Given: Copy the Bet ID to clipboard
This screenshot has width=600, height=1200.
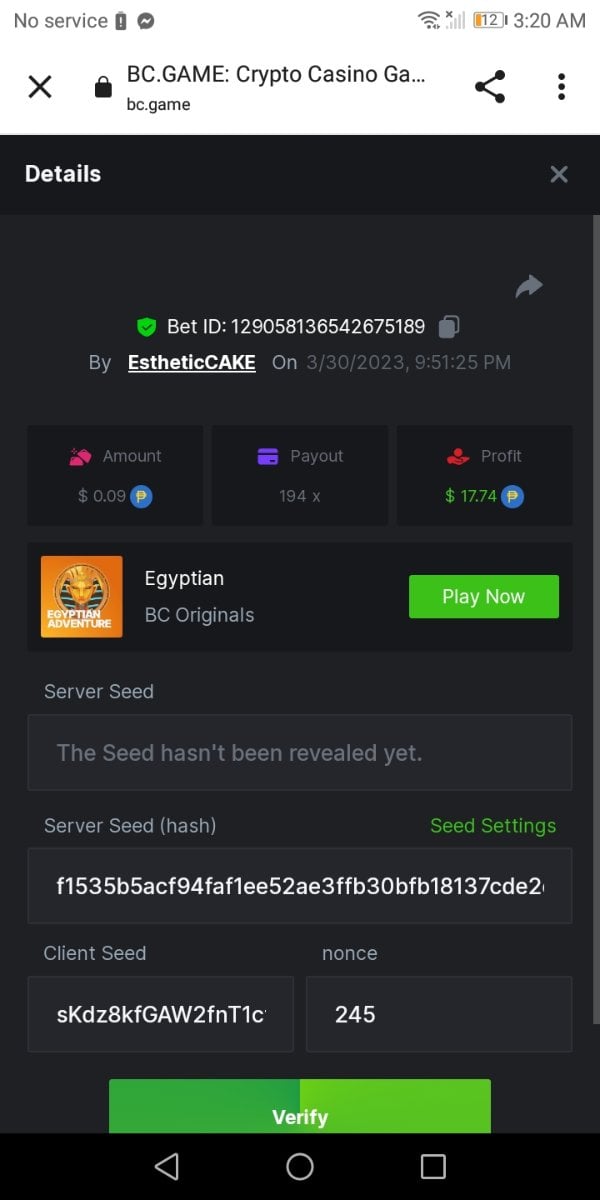Looking at the screenshot, I should pyautogui.click(x=450, y=327).
